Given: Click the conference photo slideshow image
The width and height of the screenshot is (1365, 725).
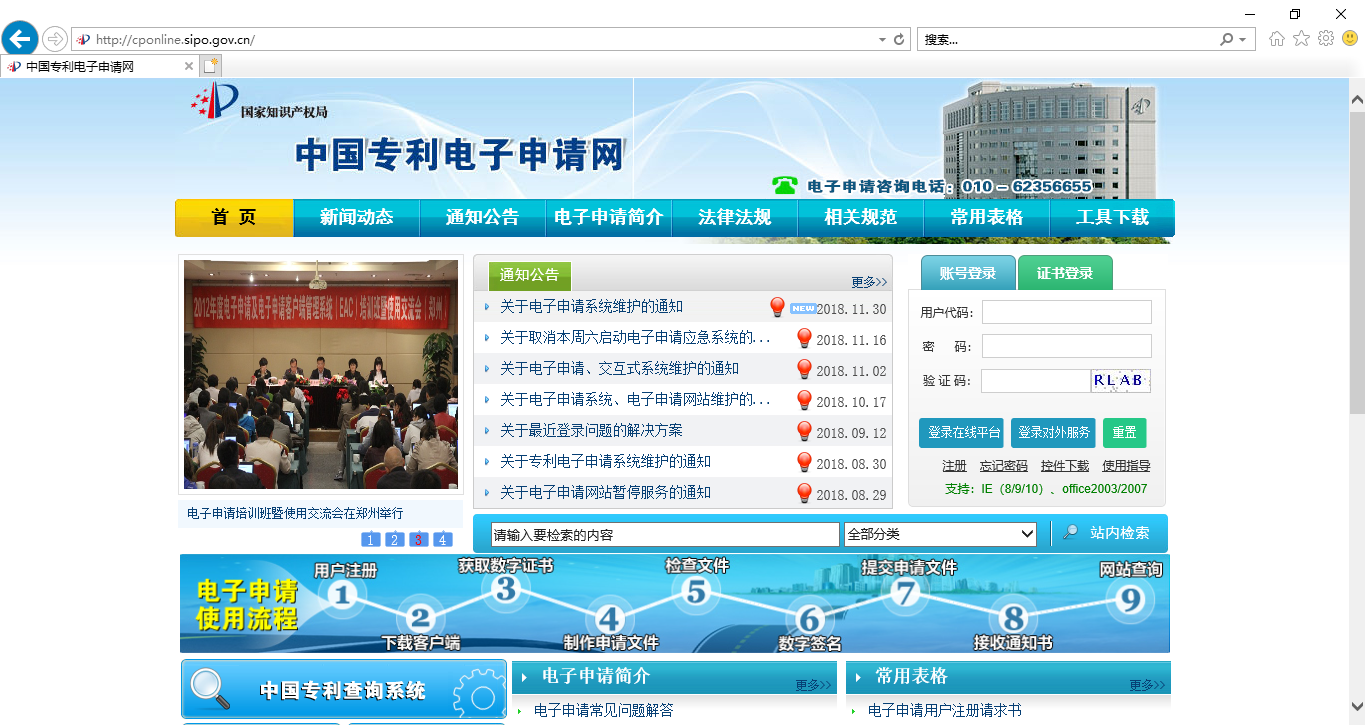Looking at the screenshot, I should [321, 374].
